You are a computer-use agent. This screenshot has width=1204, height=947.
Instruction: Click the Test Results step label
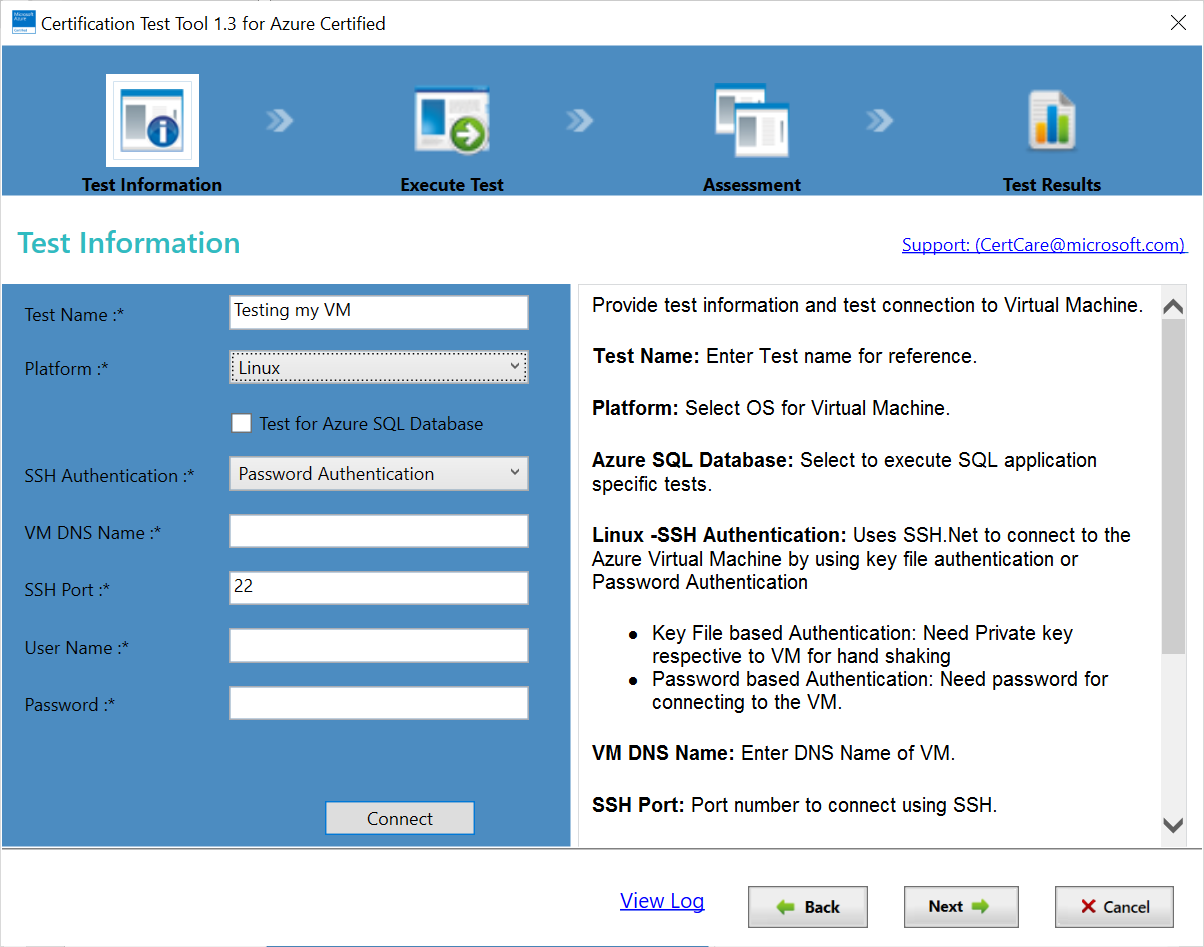click(1052, 185)
